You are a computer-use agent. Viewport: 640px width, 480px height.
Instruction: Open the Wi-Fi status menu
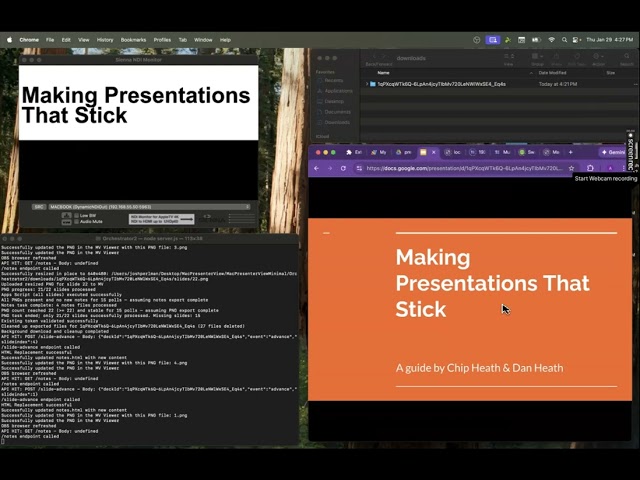551,40
